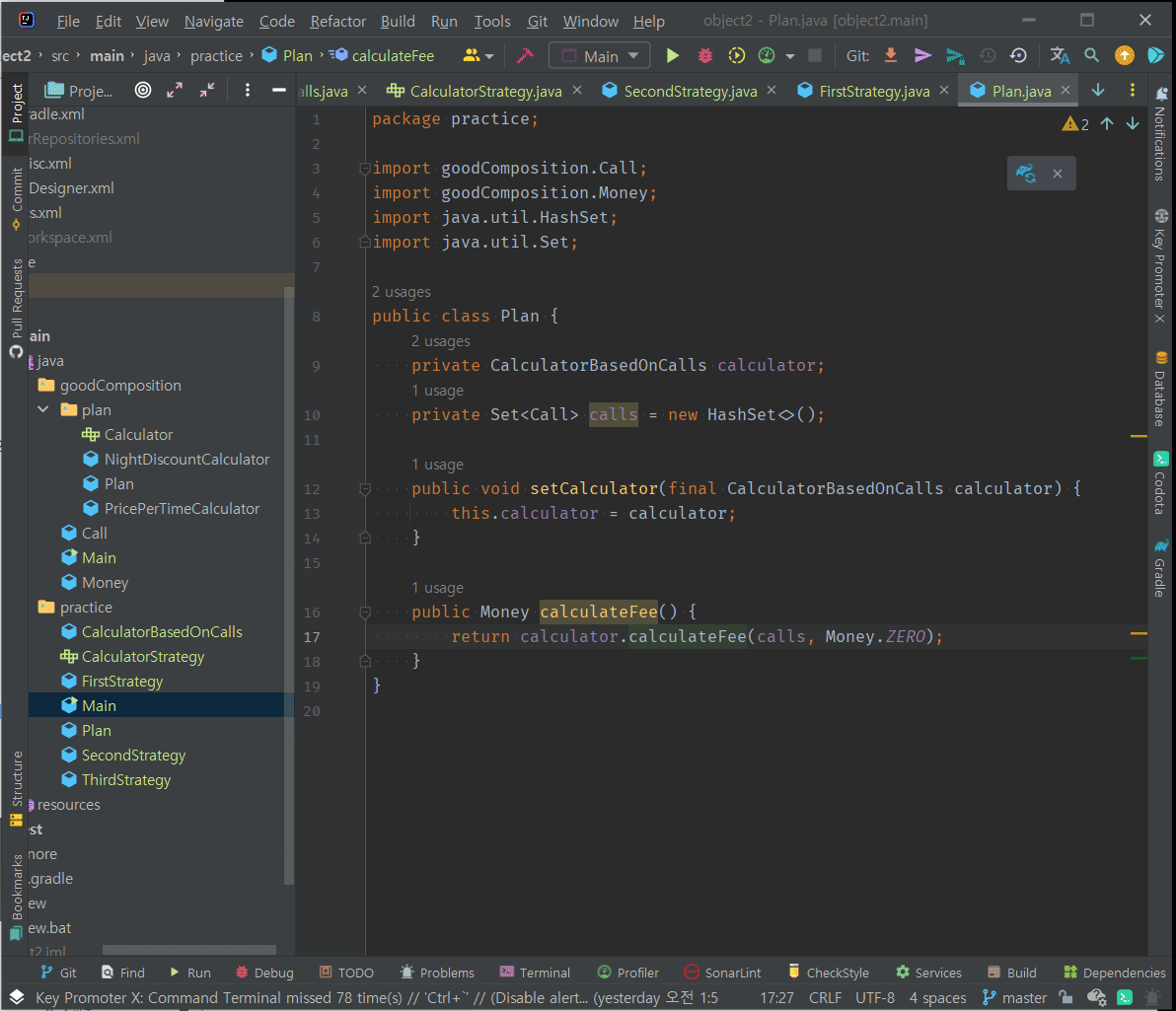Image resolution: width=1176 pixels, height=1011 pixels.
Task: Open the Main run configuration dropdown
Action: click(600, 56)
